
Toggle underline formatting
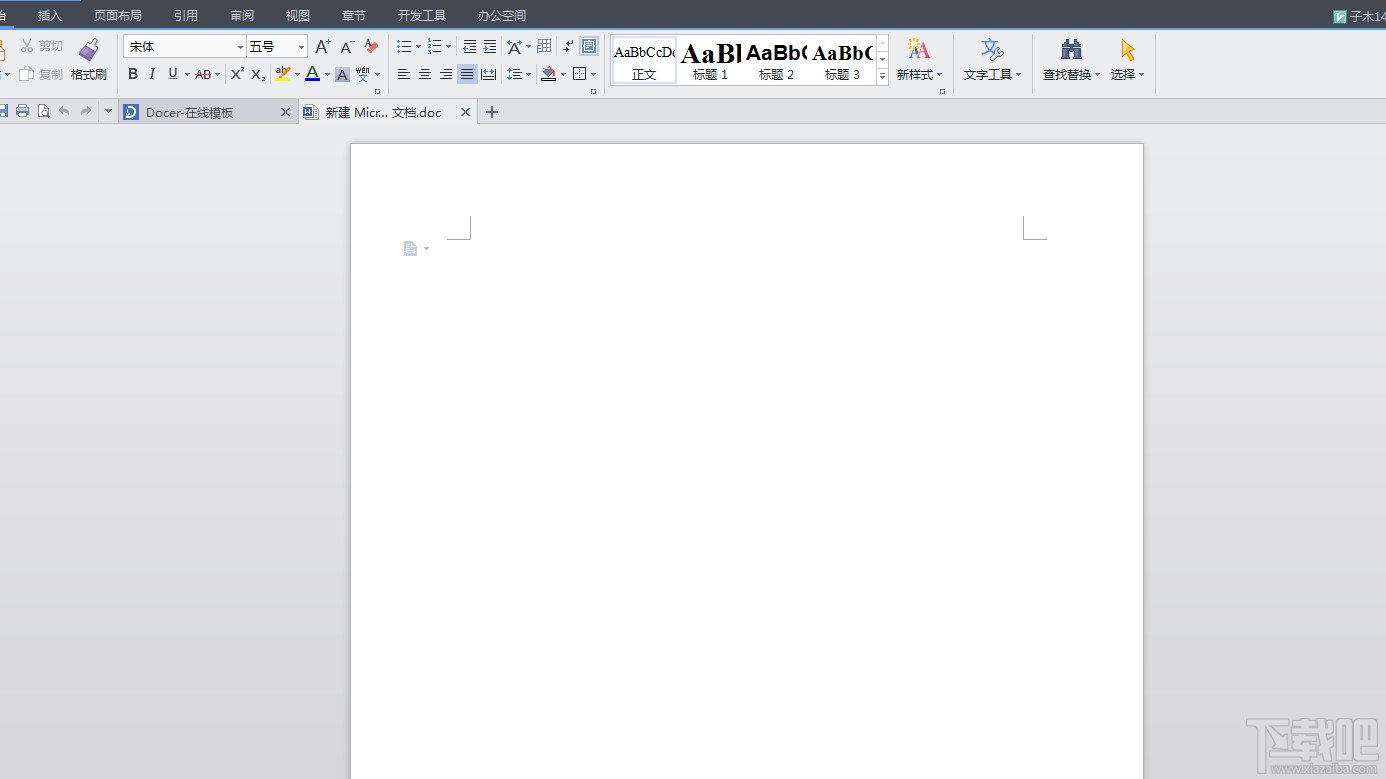[172, 74]
